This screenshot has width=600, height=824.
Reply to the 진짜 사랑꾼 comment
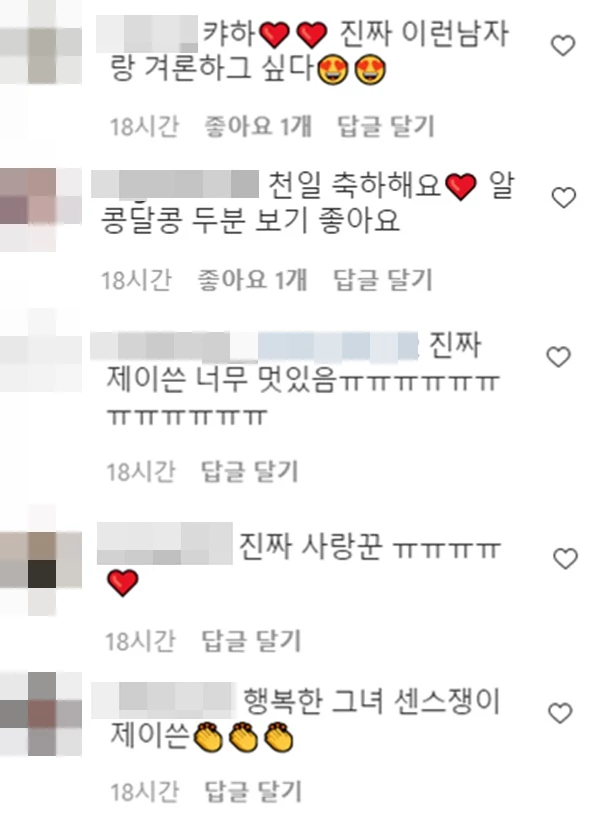(x=251, y=641)
